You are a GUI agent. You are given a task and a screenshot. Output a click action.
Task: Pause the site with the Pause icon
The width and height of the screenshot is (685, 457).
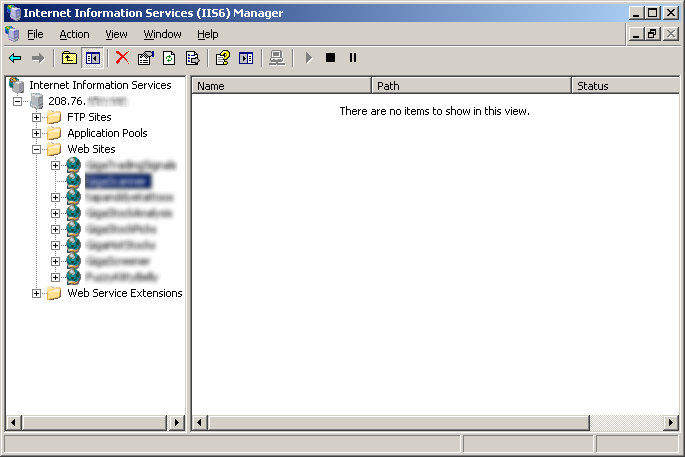tap(353, 58)
